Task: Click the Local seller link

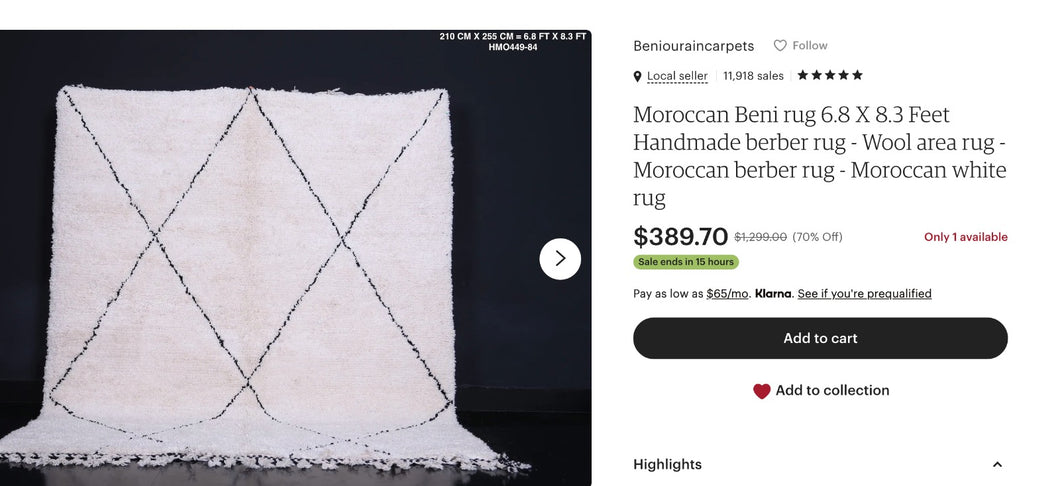Action: click(677, 76)
